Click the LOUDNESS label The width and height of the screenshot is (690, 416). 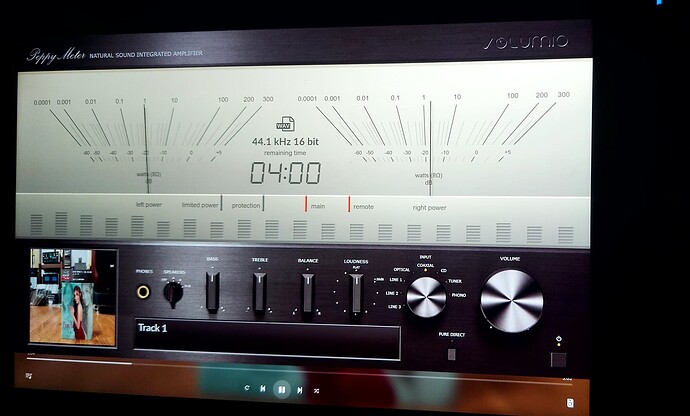pos(356,261)
